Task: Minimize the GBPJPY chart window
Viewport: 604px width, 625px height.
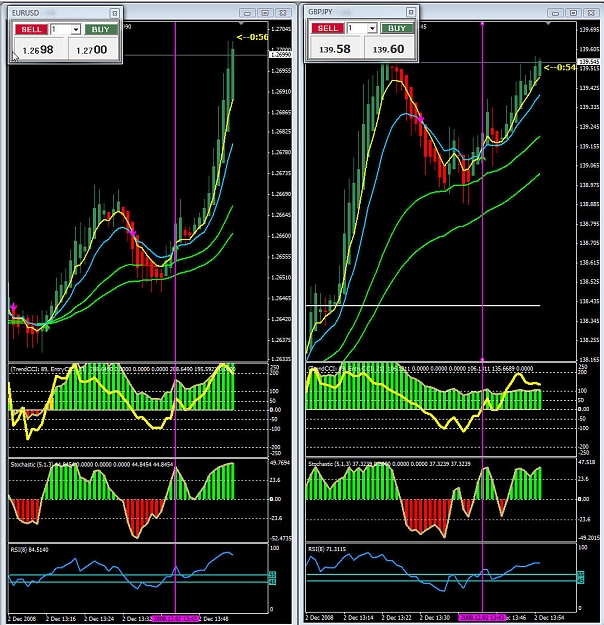Action: [555, 13]
